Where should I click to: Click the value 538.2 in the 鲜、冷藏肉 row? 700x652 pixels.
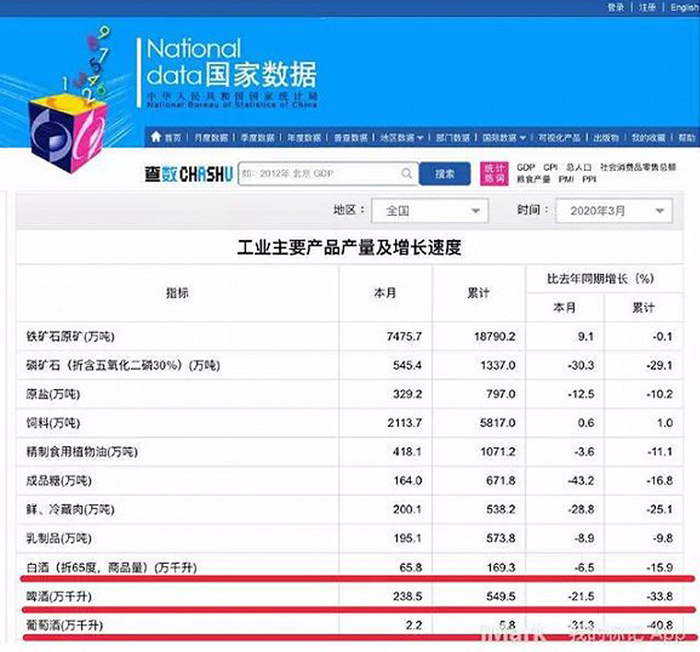pos(501,510)
